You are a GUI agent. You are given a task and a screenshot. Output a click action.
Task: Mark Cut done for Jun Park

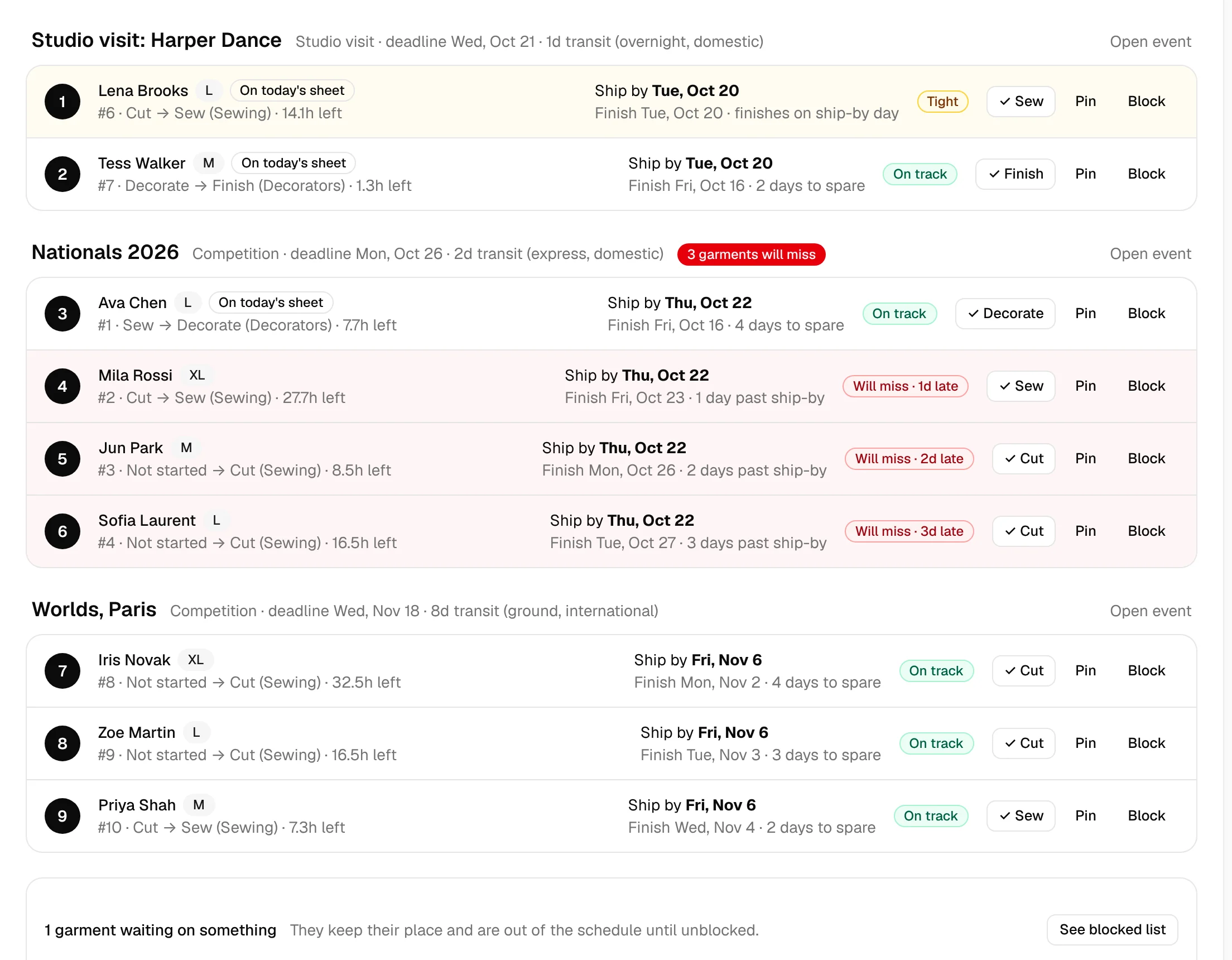pyautogui.click(x=1023, y=458)
